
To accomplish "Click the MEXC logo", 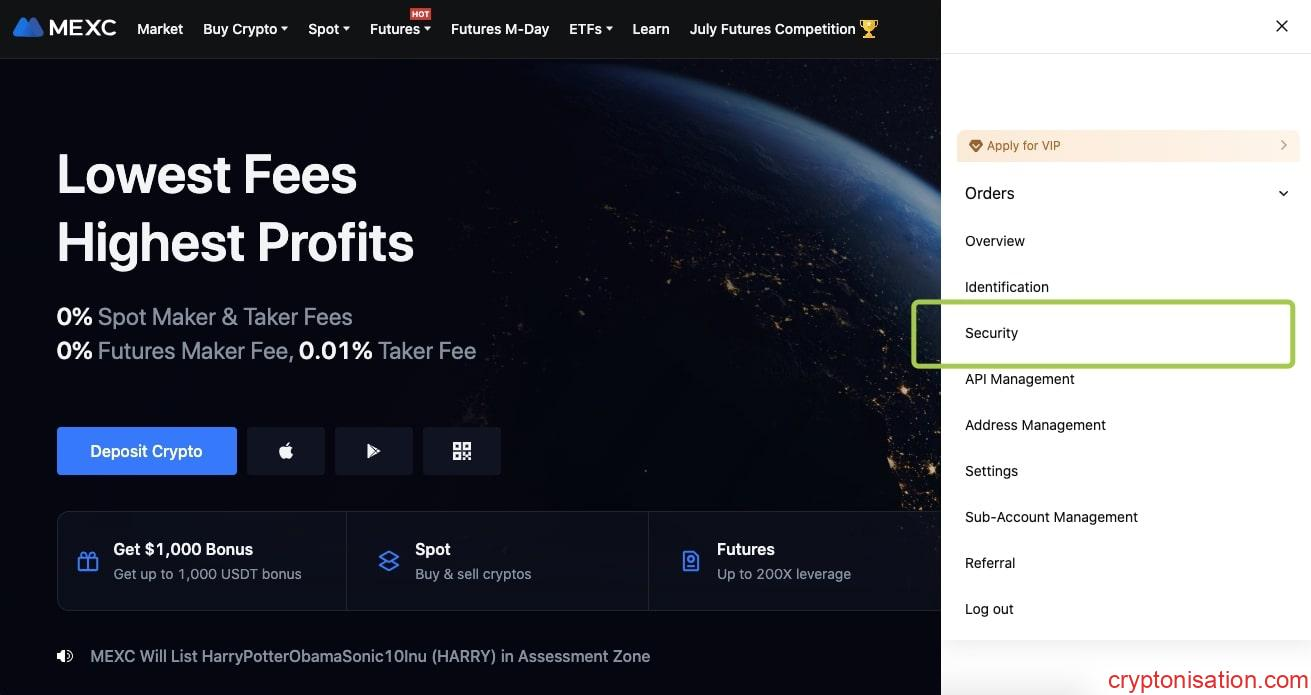I will 65,28.
